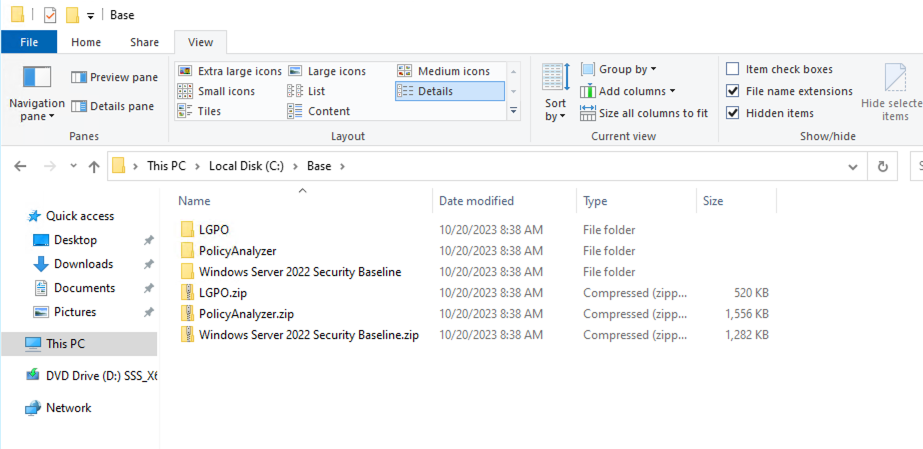Select the LGPO.zip file
The width and height of the screenshot is (923, 449).
pyautogui.click(x=224, y=292)
